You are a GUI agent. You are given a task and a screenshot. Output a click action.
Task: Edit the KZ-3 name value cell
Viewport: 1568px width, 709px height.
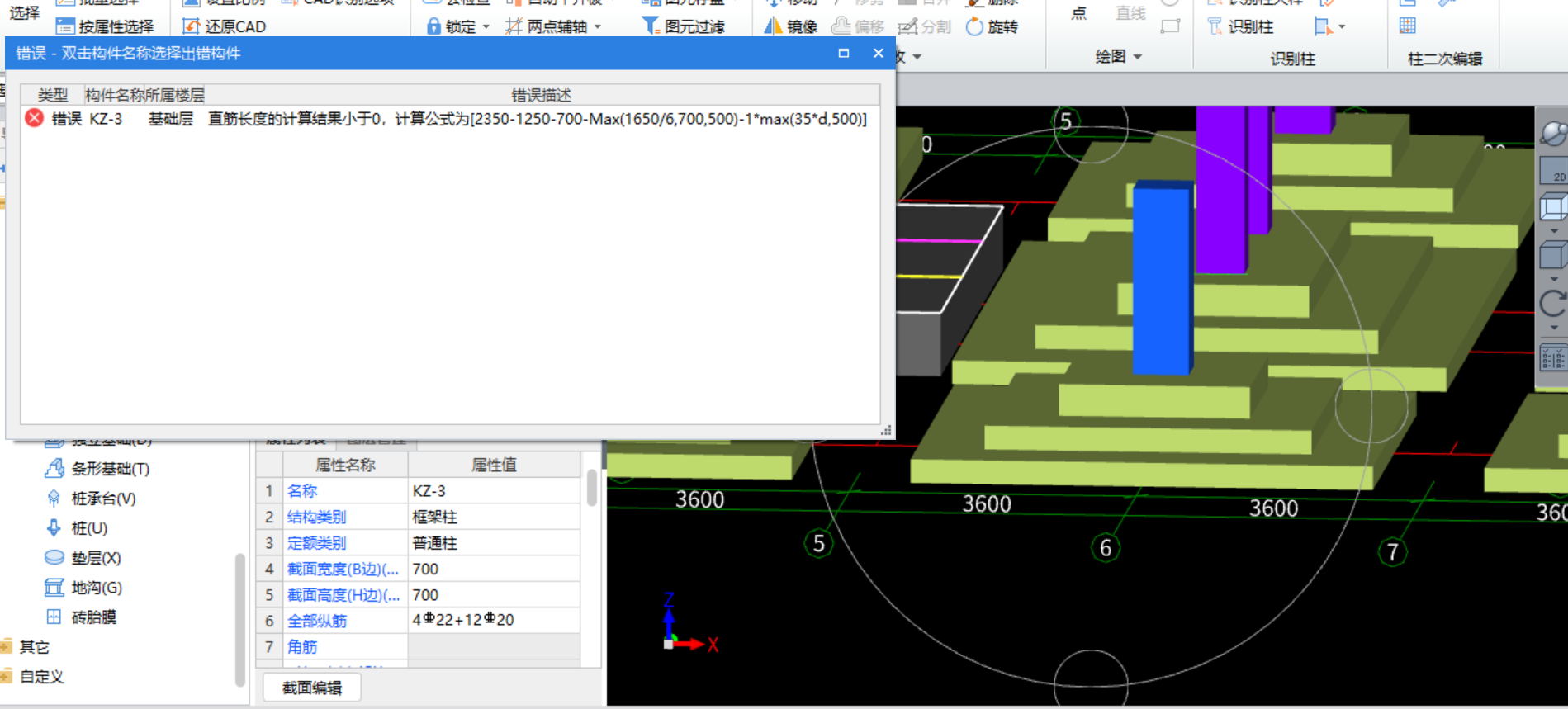[x=494, y=491]
